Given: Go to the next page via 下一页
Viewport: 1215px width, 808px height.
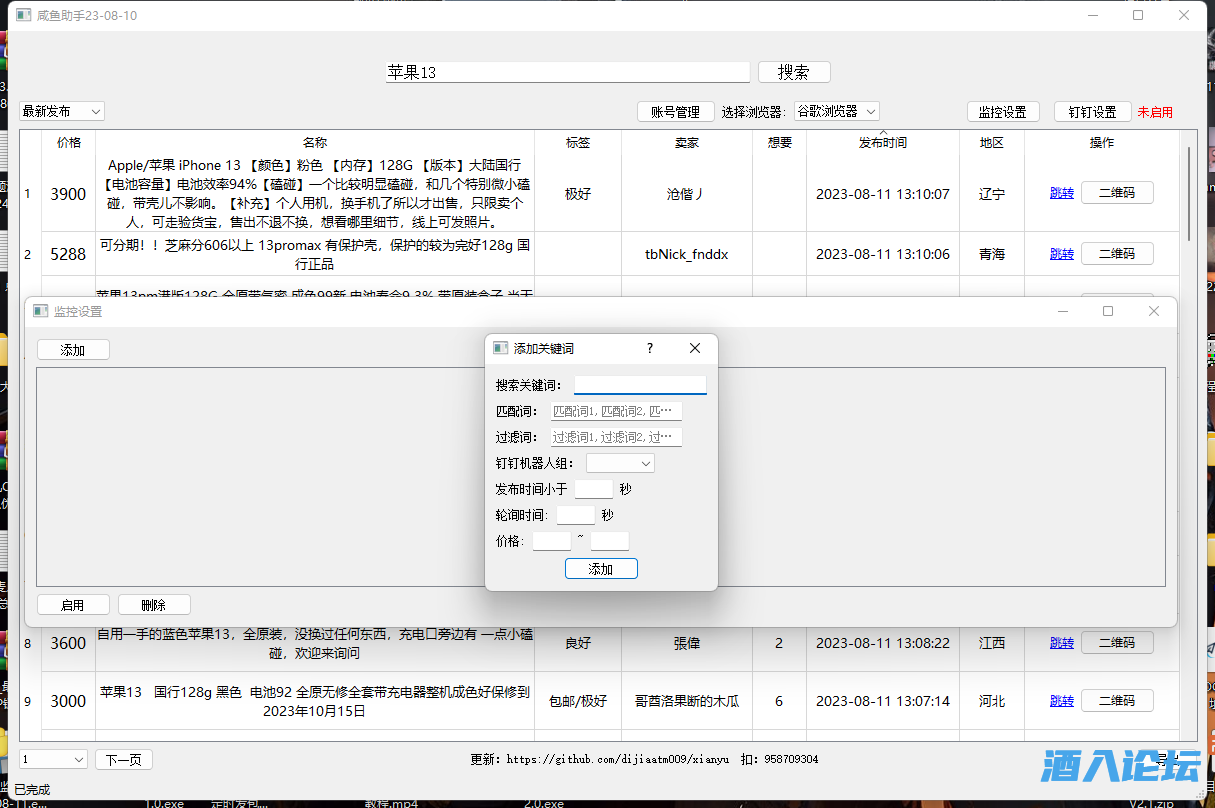Looking at the screenshot, I should [123, 759].
